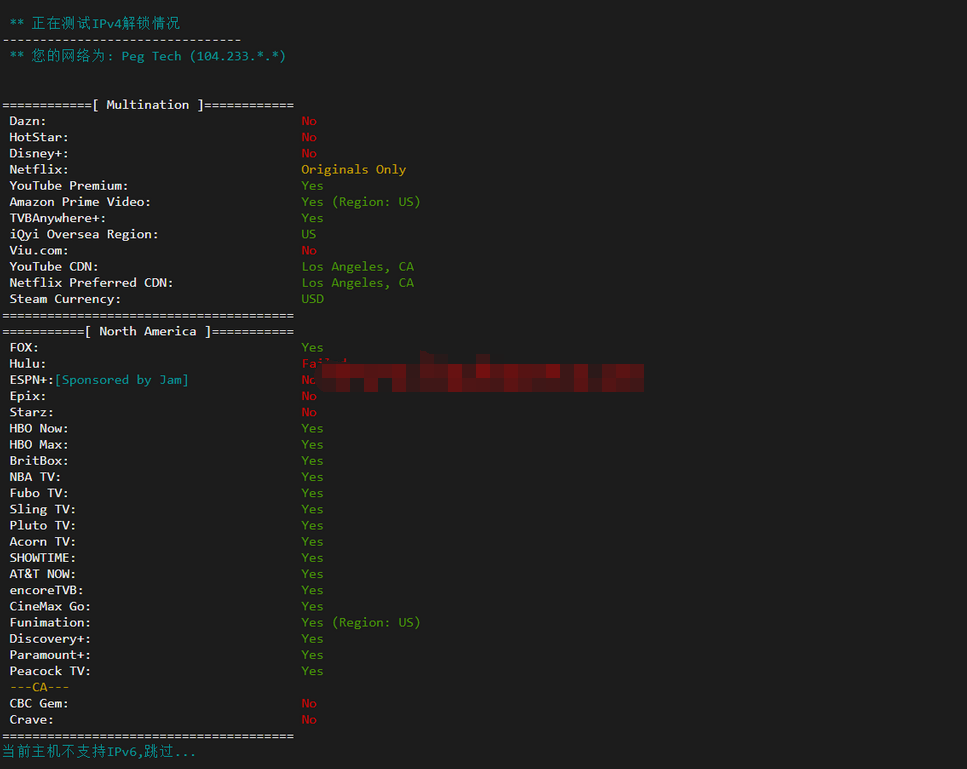The width and height of the screenshot is (967, 769).
Task: Select the "FOX:" label
Action: pos(24,347)
